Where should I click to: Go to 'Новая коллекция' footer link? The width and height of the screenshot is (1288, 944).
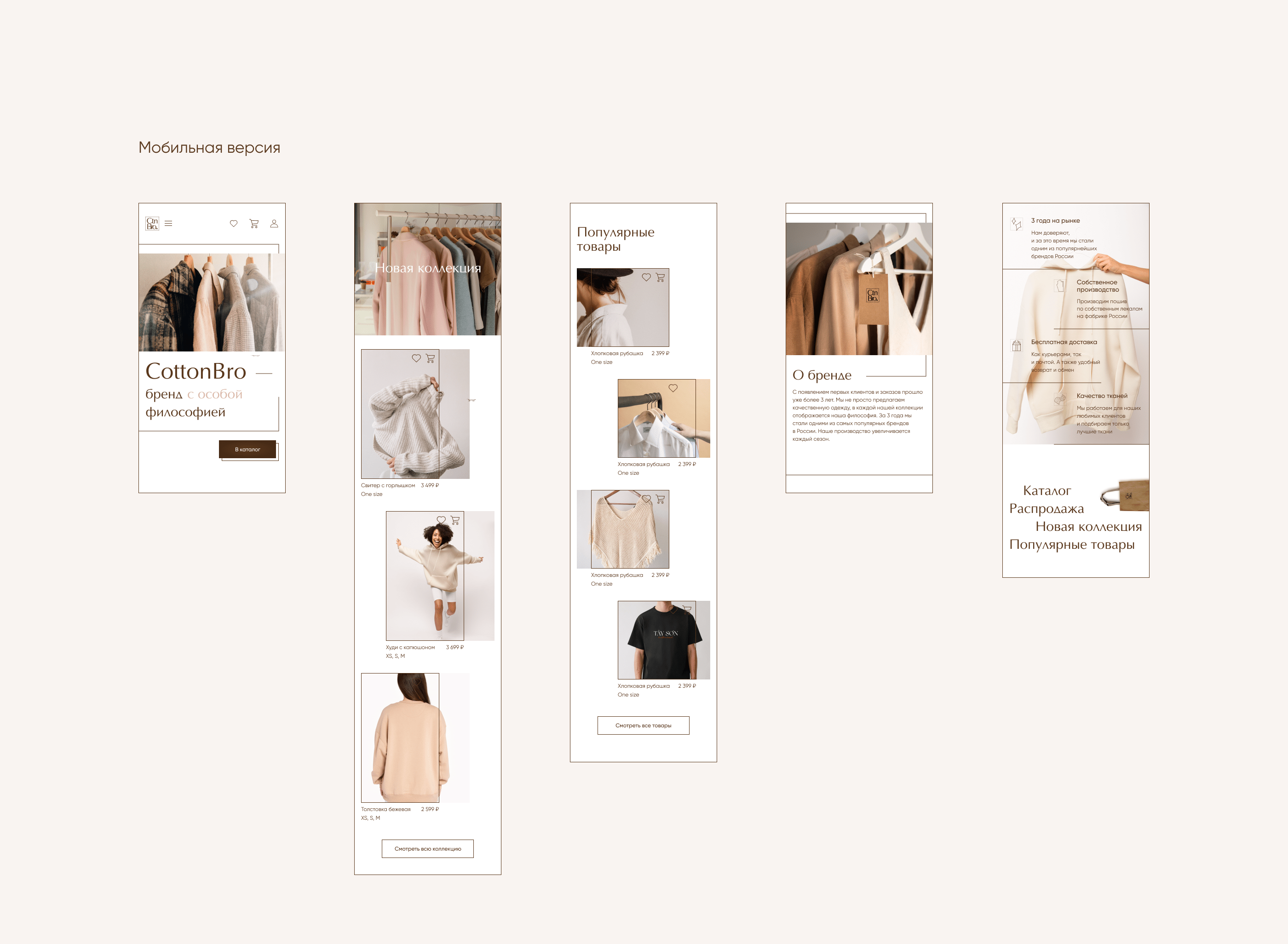1088,527
